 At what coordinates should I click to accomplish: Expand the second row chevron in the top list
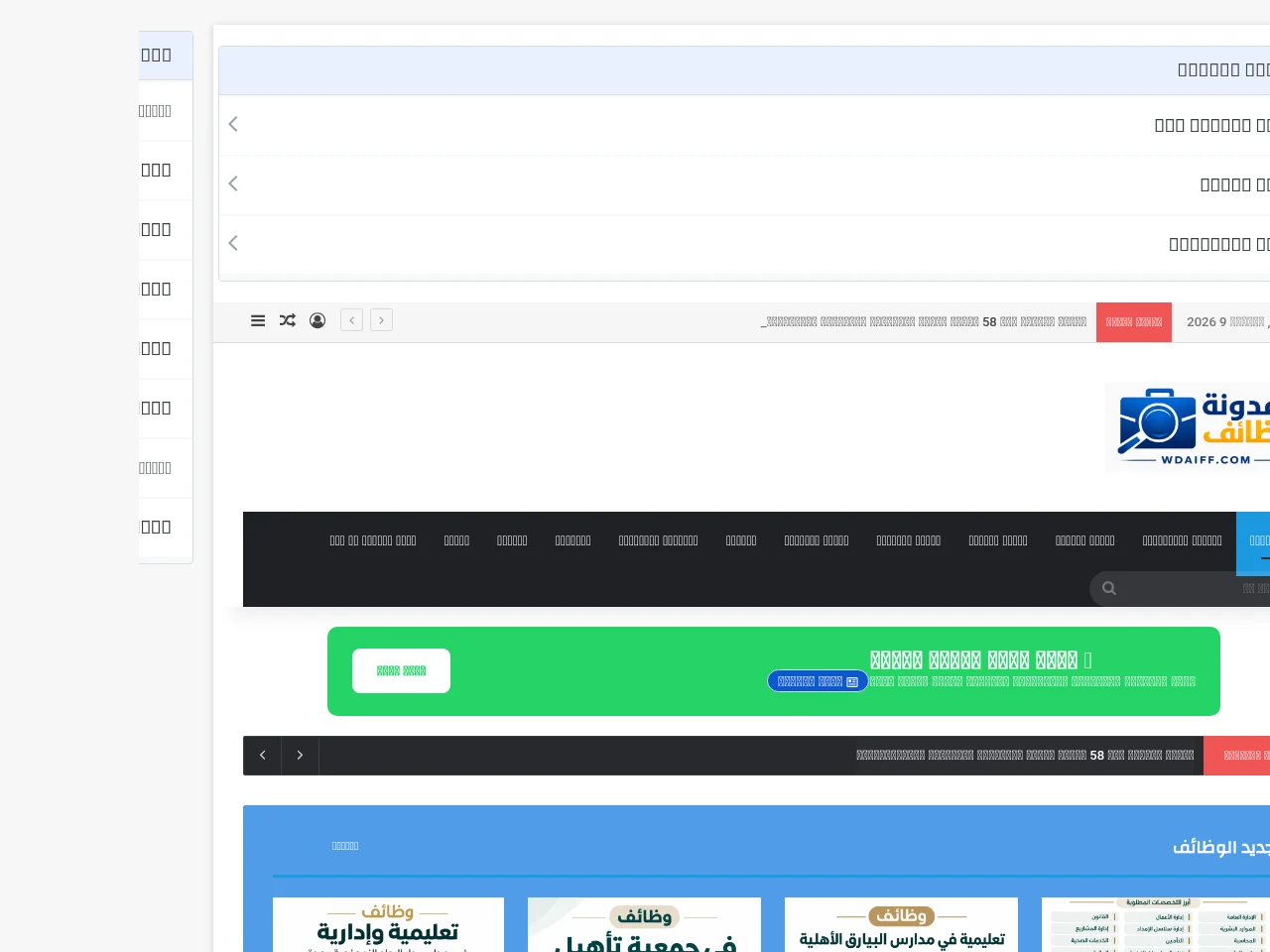tap(233, 183)
